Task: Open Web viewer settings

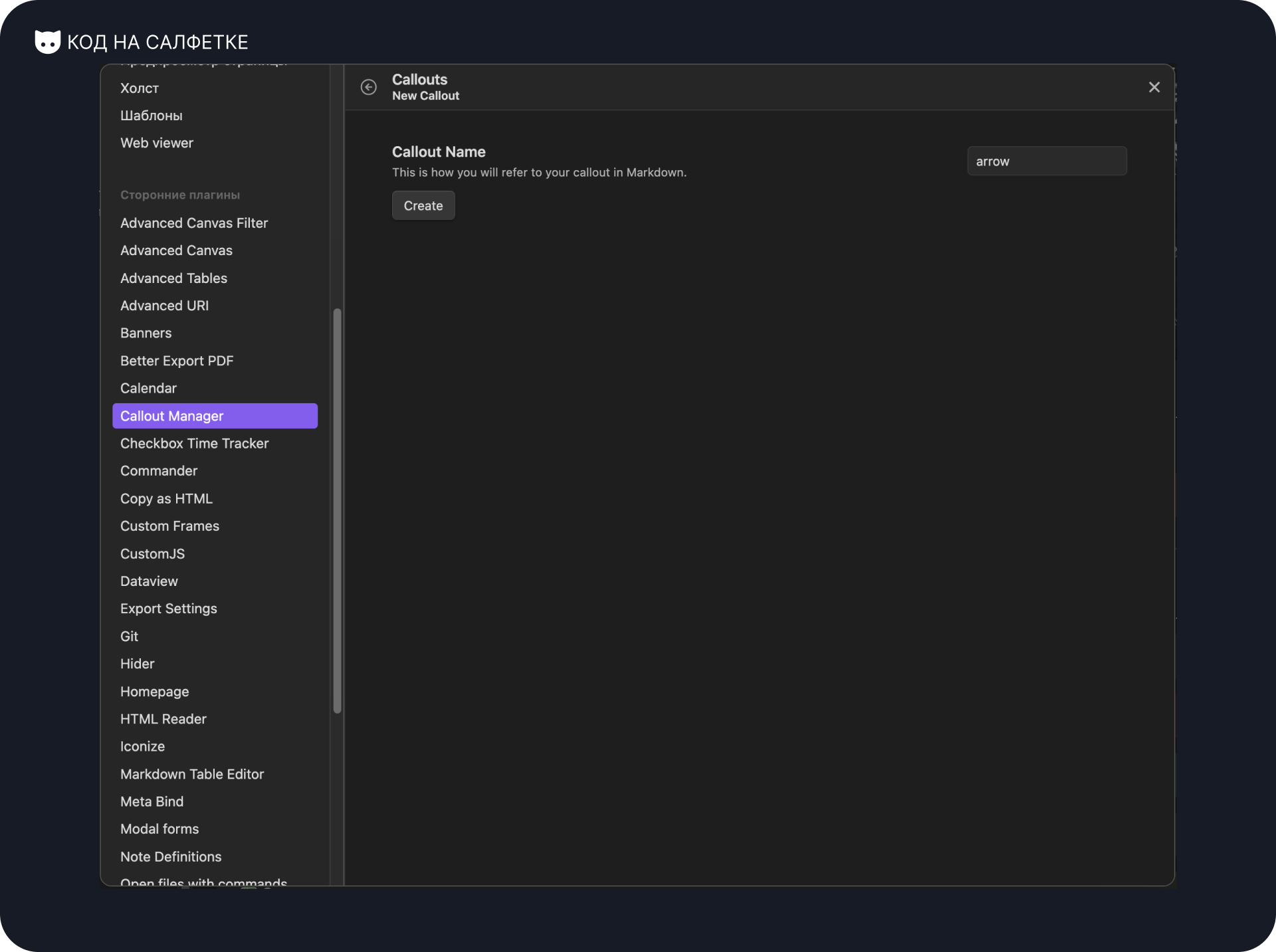Action: click(157, 142)
